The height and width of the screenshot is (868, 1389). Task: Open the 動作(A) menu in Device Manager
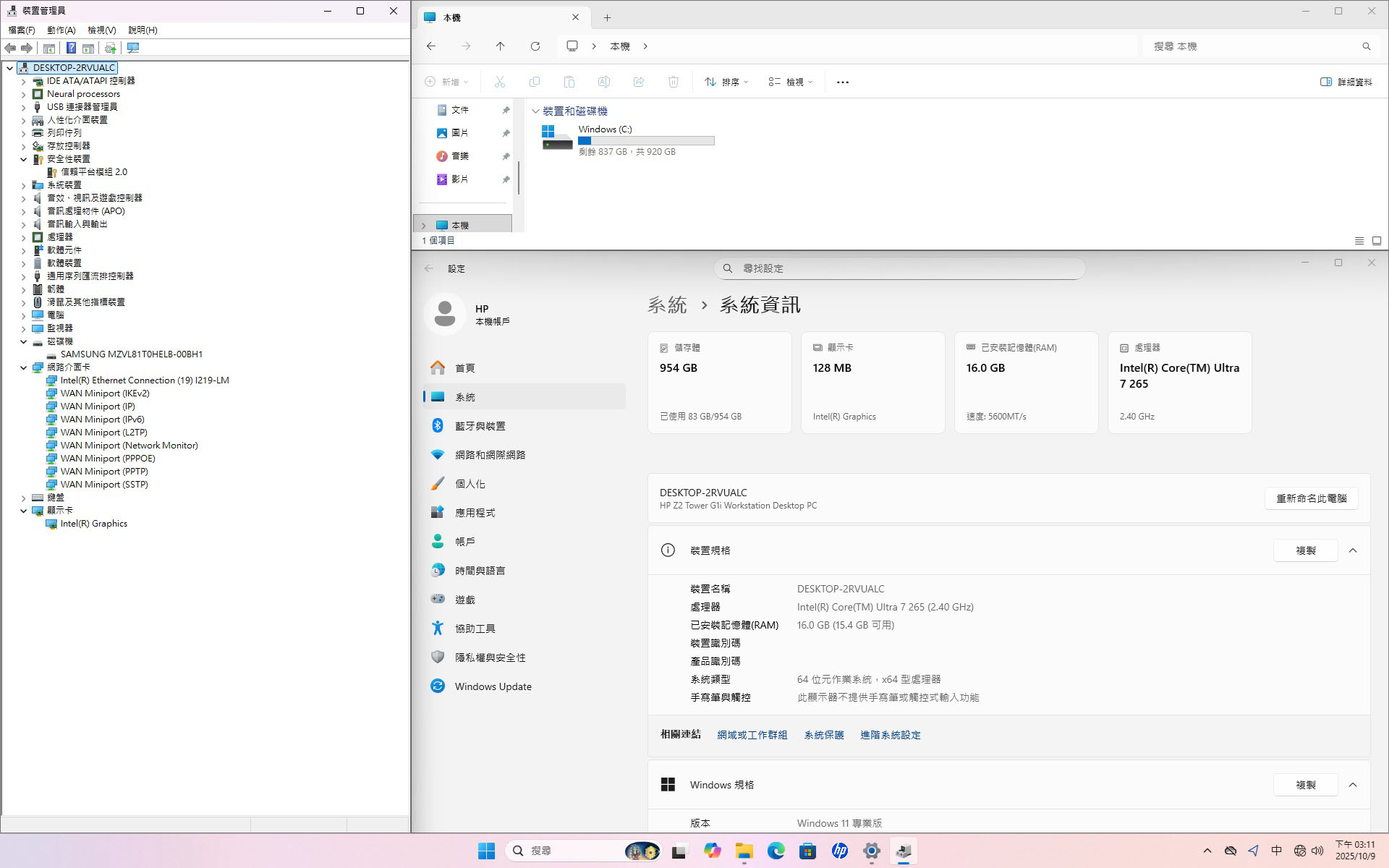[x=61, y=30]
